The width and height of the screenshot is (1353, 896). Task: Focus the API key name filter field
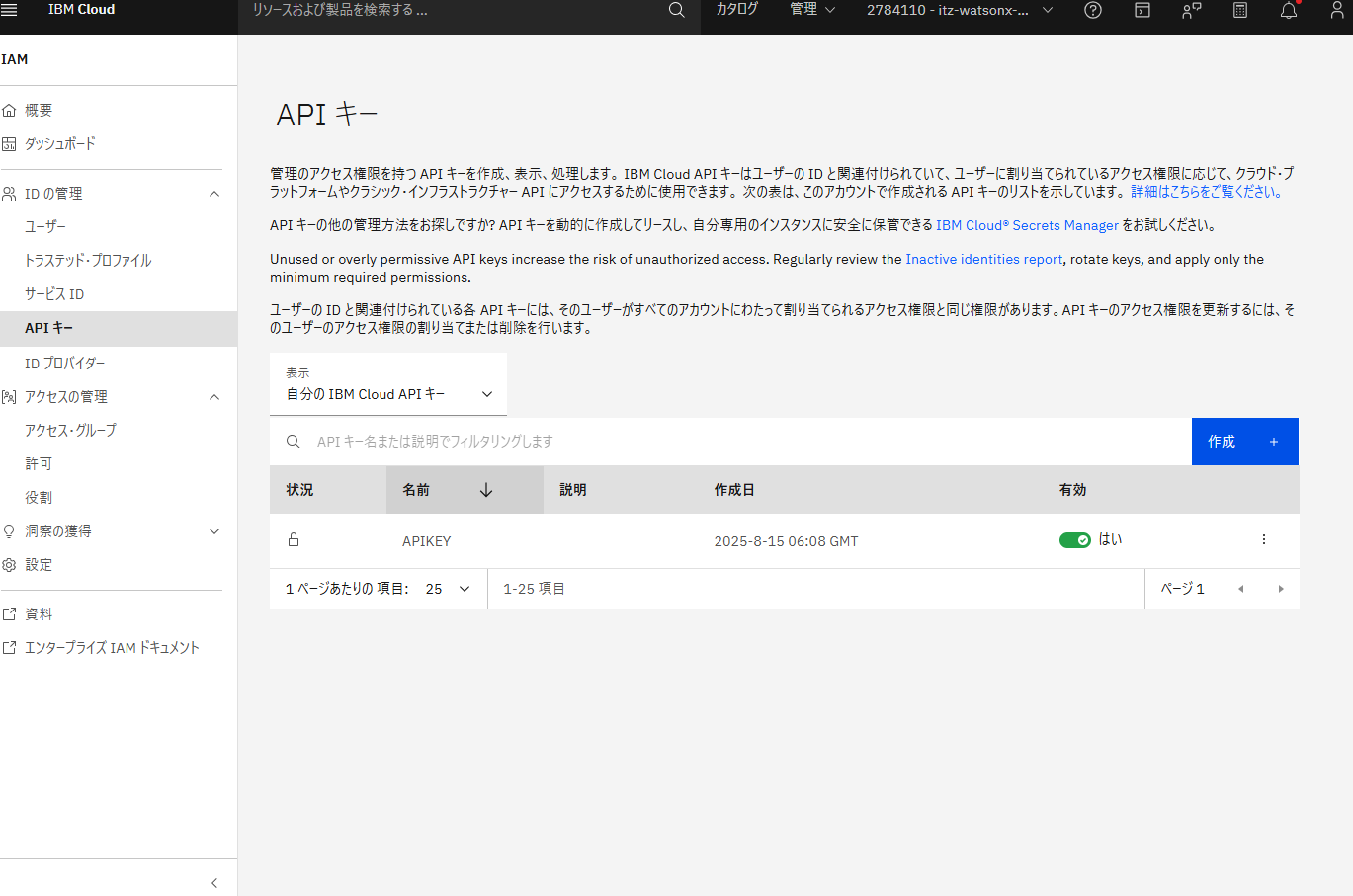coord(731,442)
